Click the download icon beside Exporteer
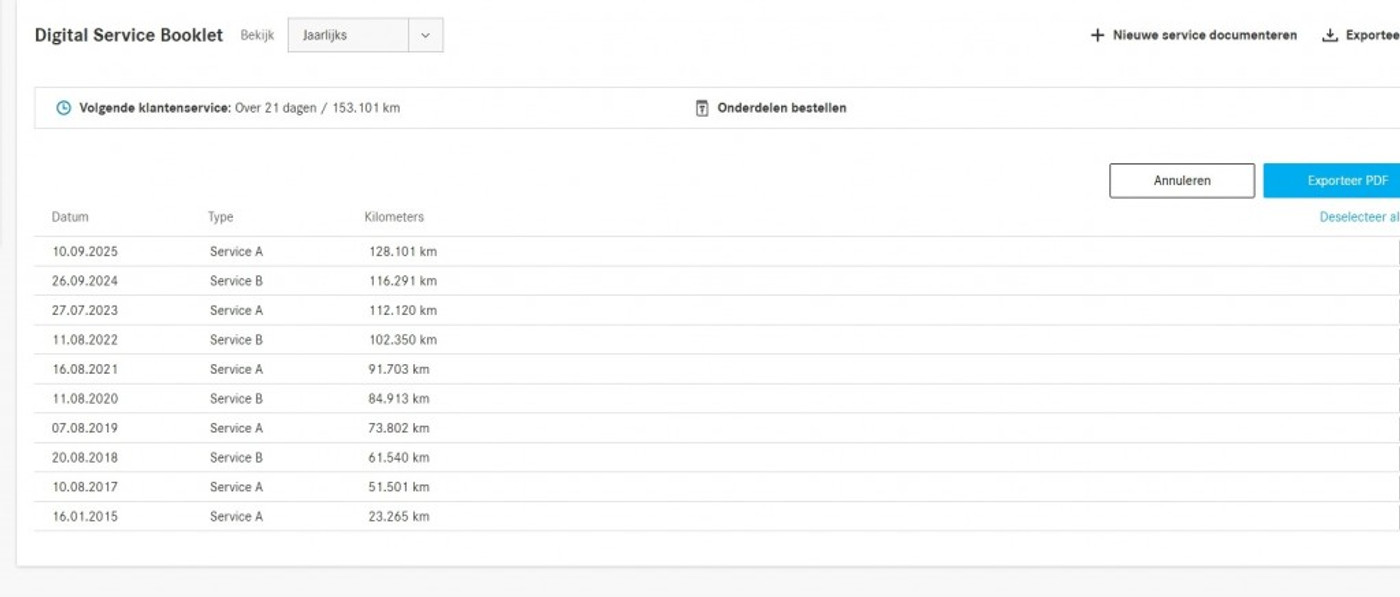Viewport: 1400px width, 597px height. pyautogui.click(x=1330, y=35)
